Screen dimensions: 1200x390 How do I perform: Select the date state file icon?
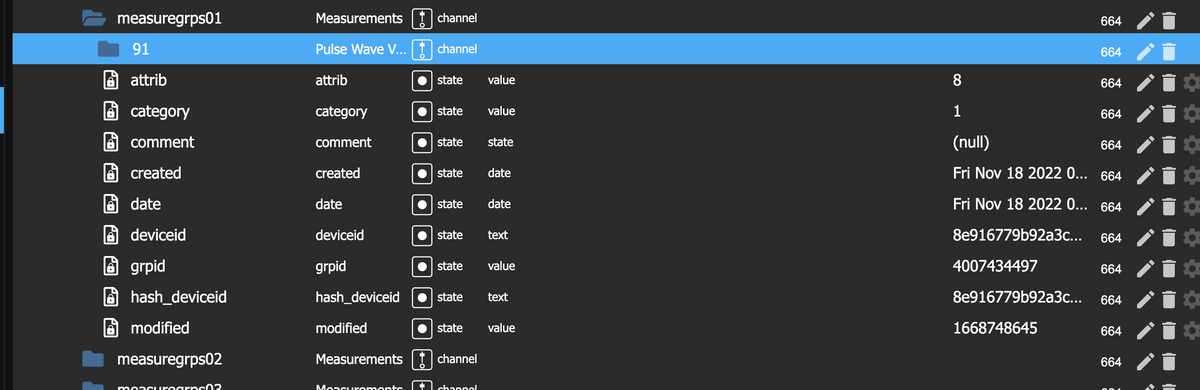pos(114,204)
